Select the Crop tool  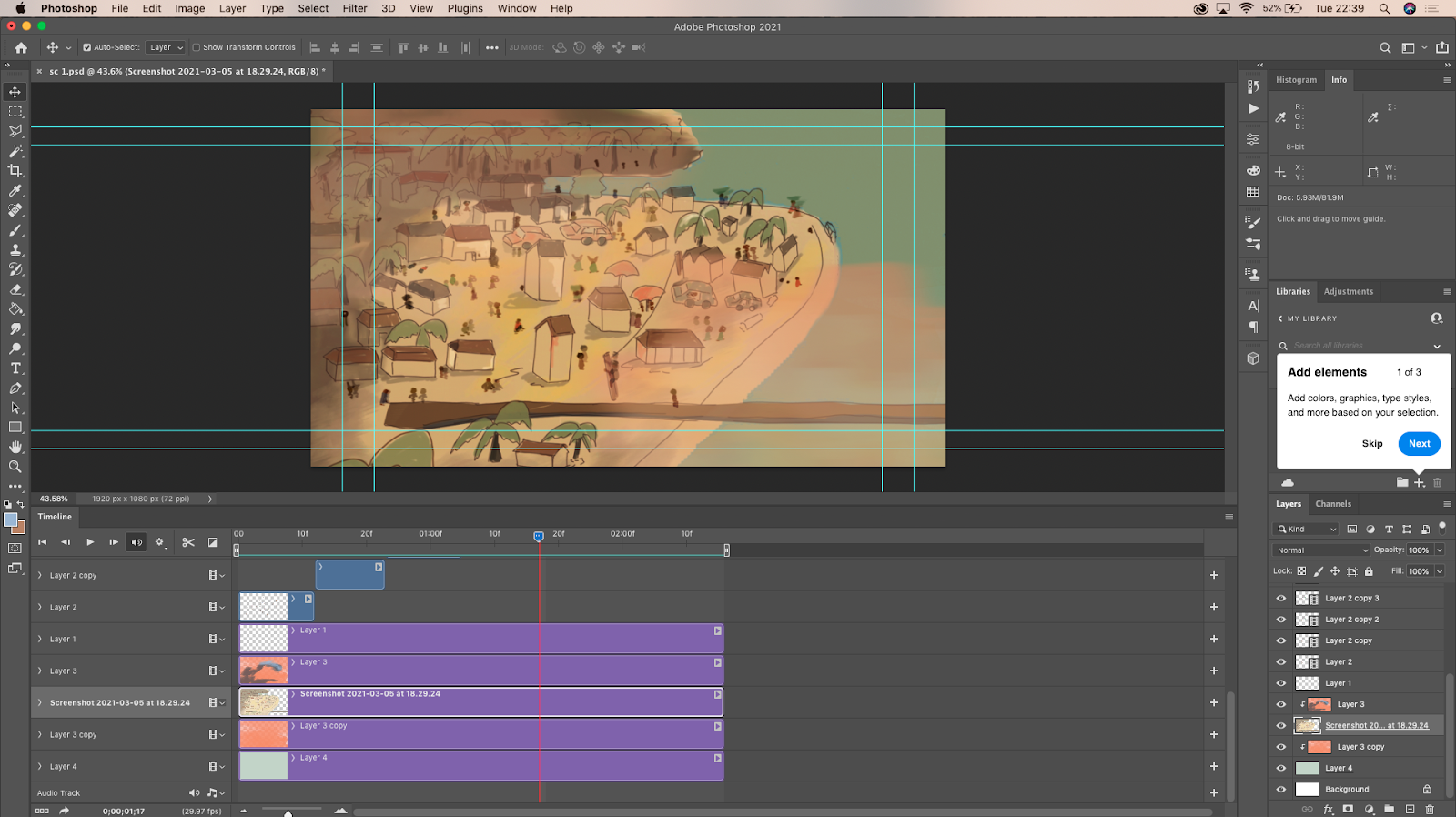[x=15, y=171]
